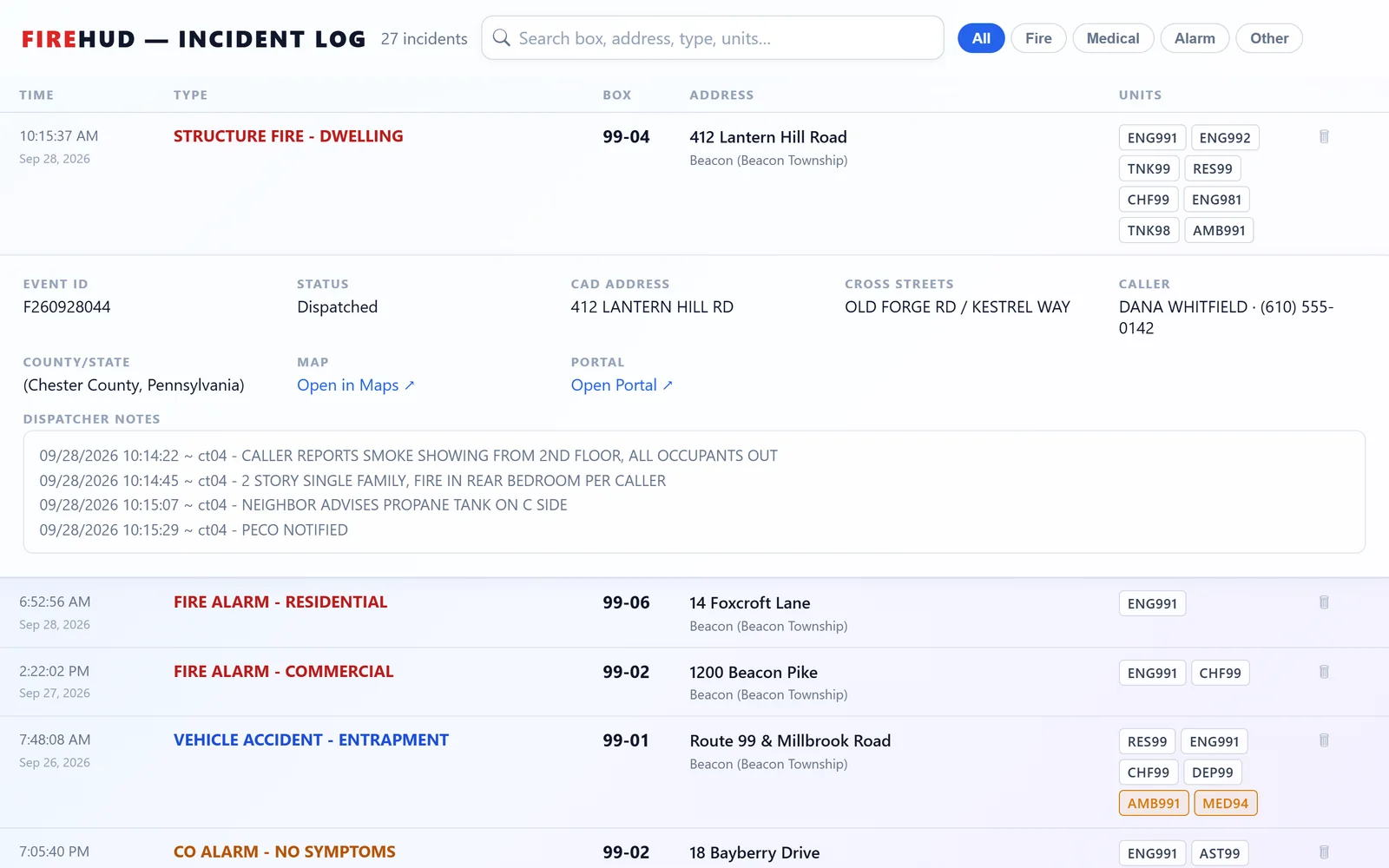Image resolution: width=1389 pixels, height=868 pixels.
Task: Show Other incident types
Action: tap(1269, 38)
